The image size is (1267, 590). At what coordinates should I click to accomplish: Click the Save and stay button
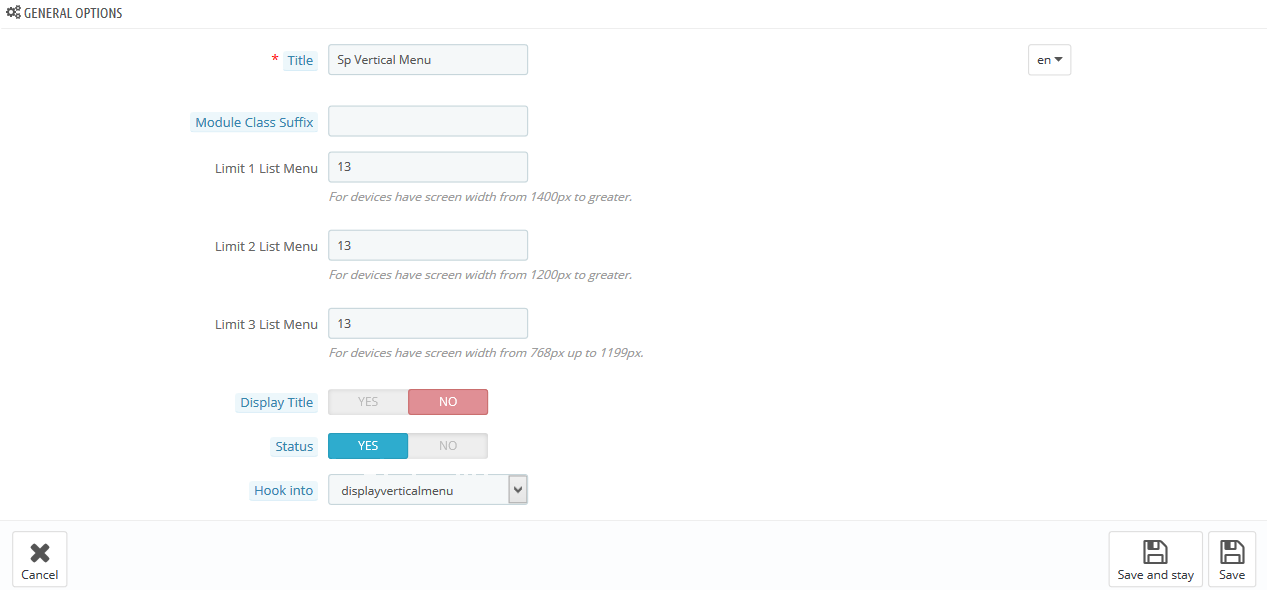pyautogui.click(x=1155, y=559)
